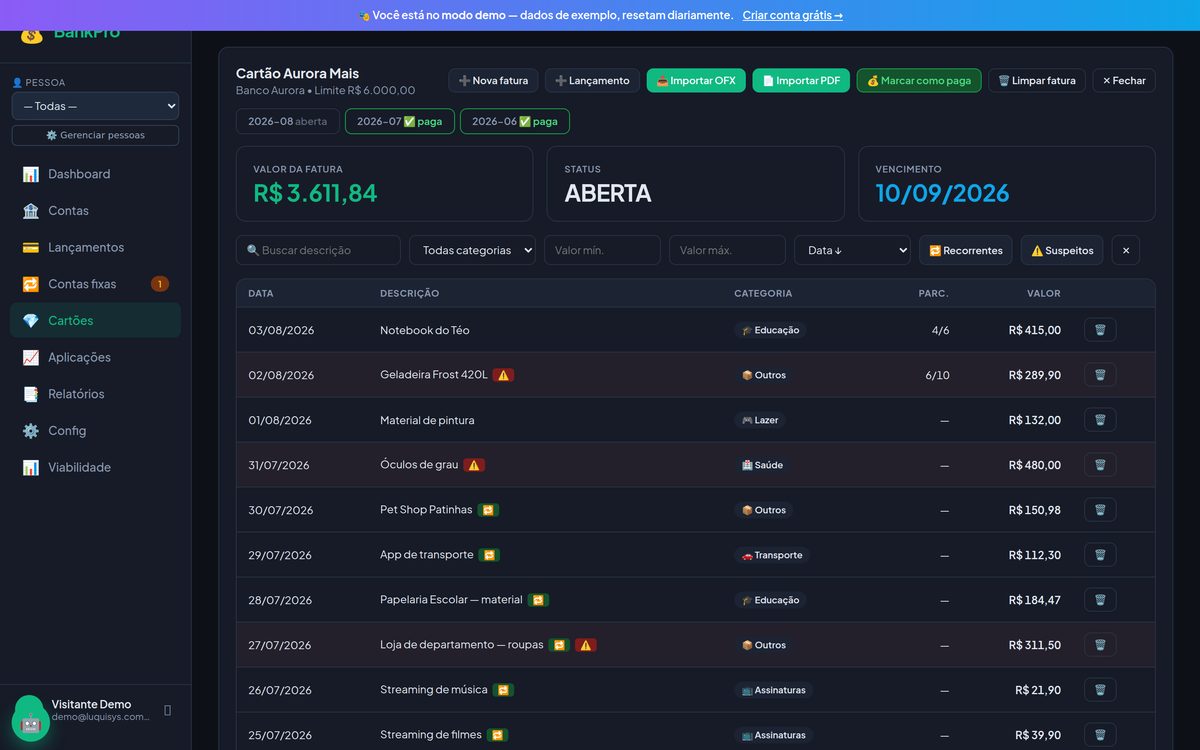This screenshot has height=750, width=1200.
Task: Click Importar OFX
Action: 696,80
